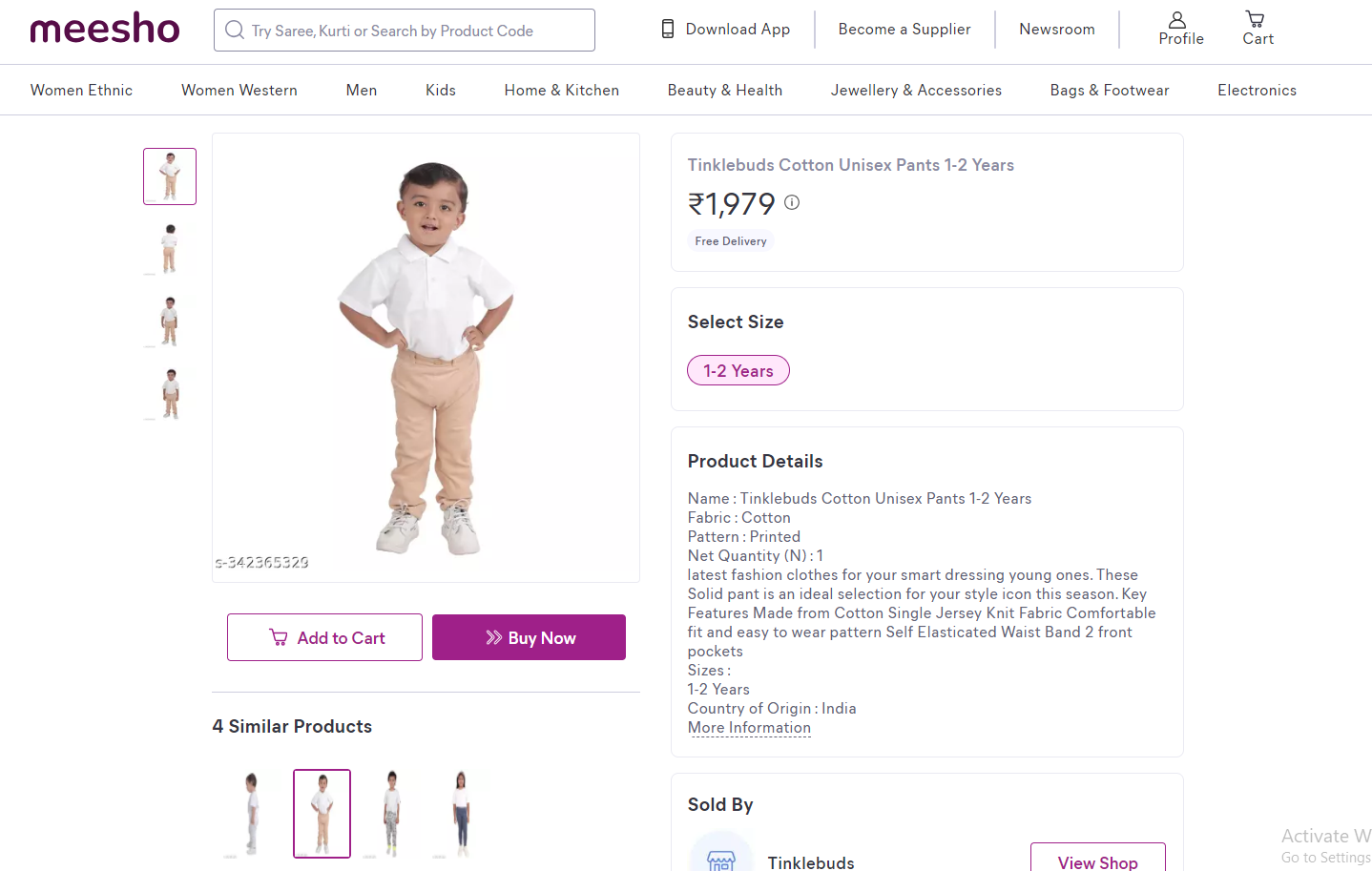
Task: Click the price info icon
Action: [792, 202]
